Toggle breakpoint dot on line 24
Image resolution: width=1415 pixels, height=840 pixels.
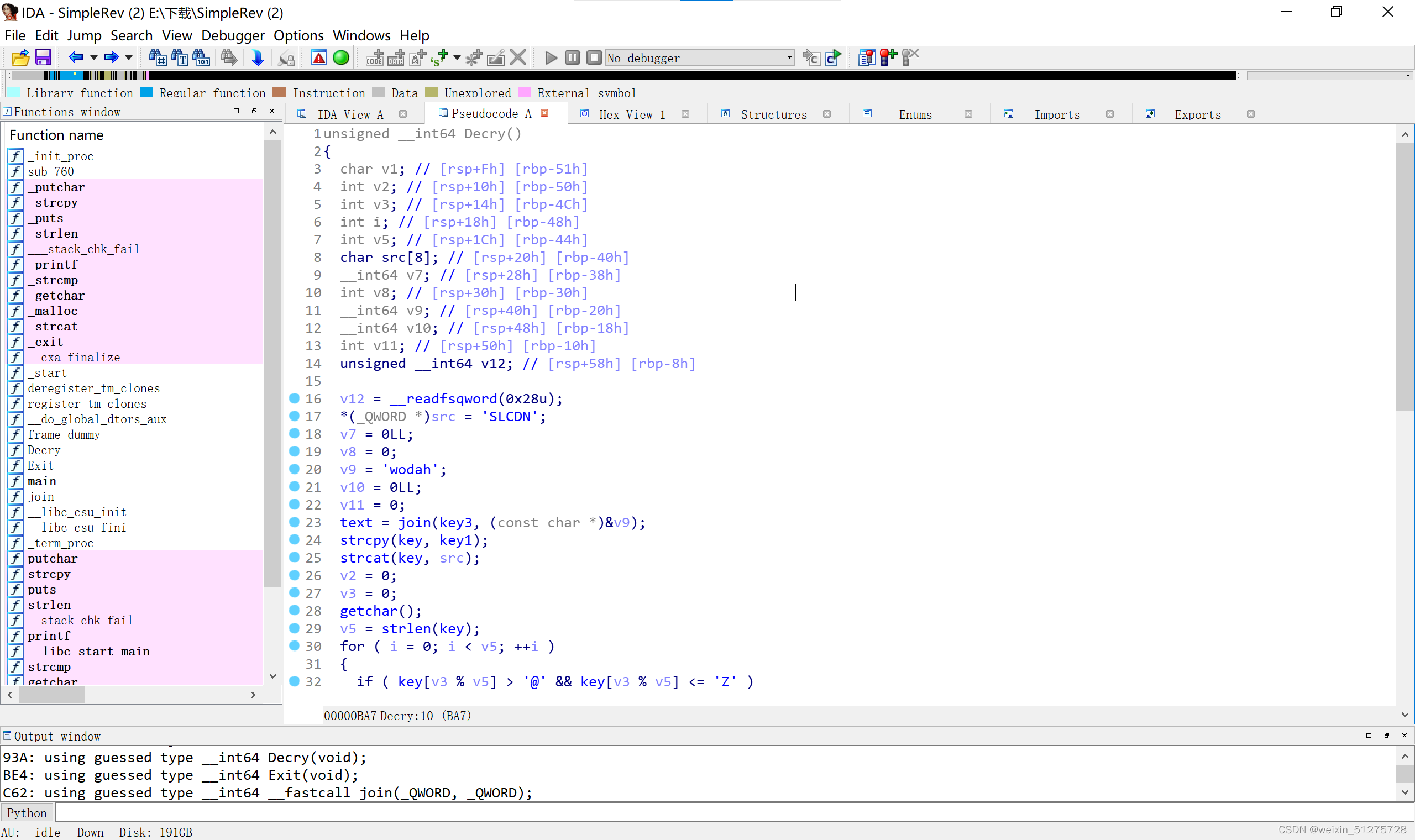click(x=294, y=540)
